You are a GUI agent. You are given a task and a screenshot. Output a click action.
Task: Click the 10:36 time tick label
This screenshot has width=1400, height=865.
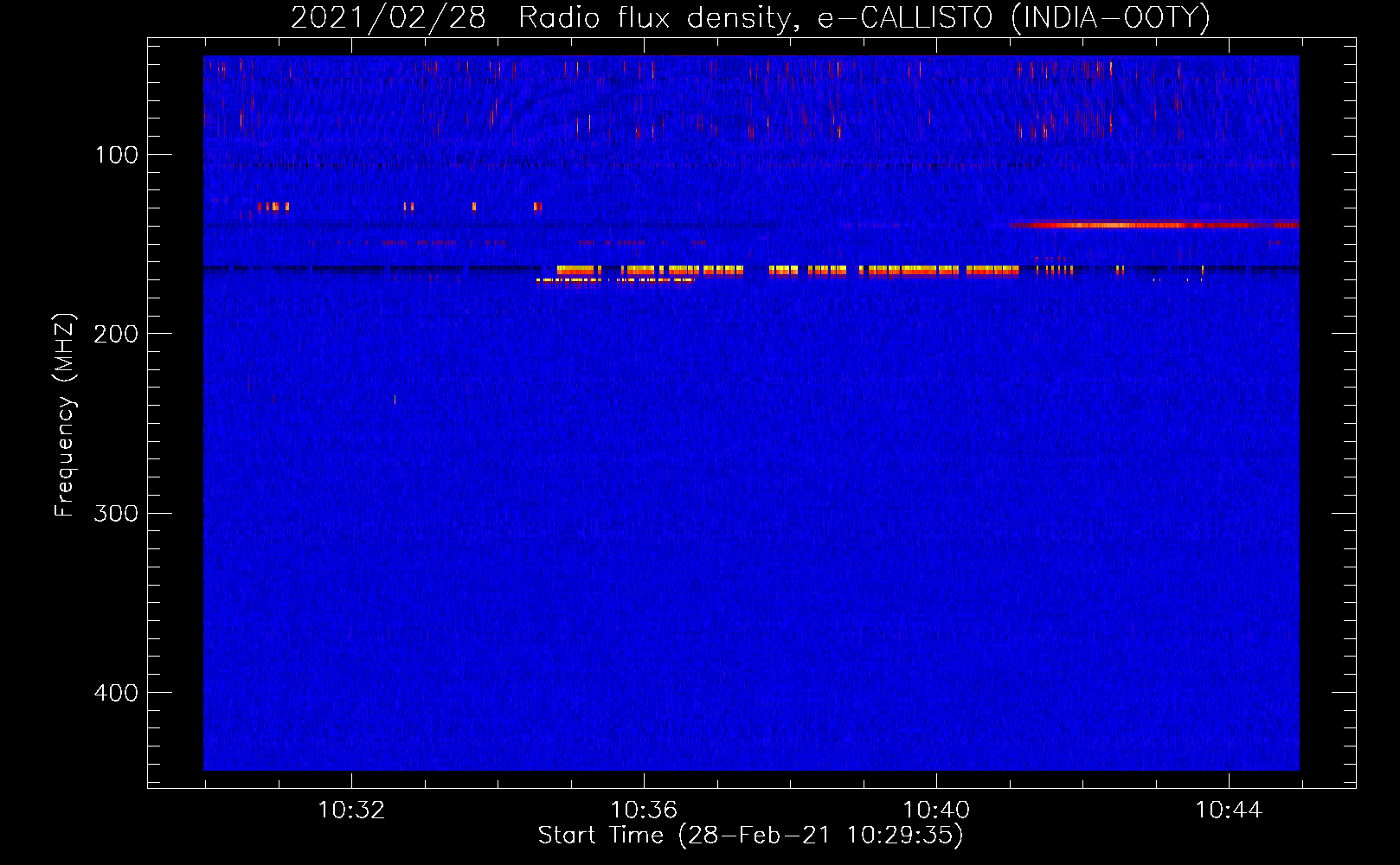click(644, 811)
